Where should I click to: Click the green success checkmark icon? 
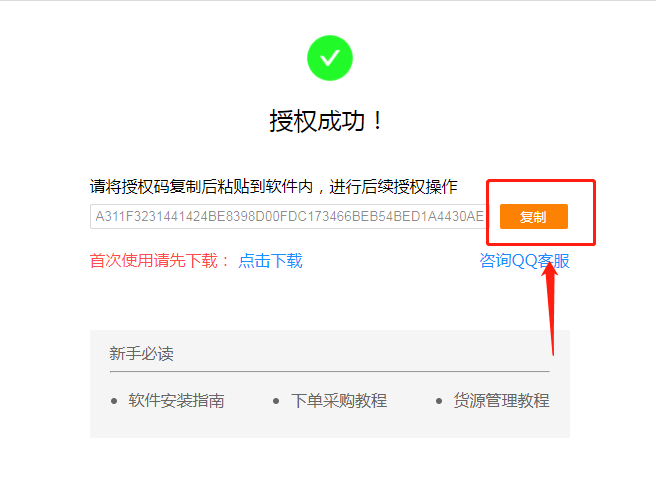point(330,58)
